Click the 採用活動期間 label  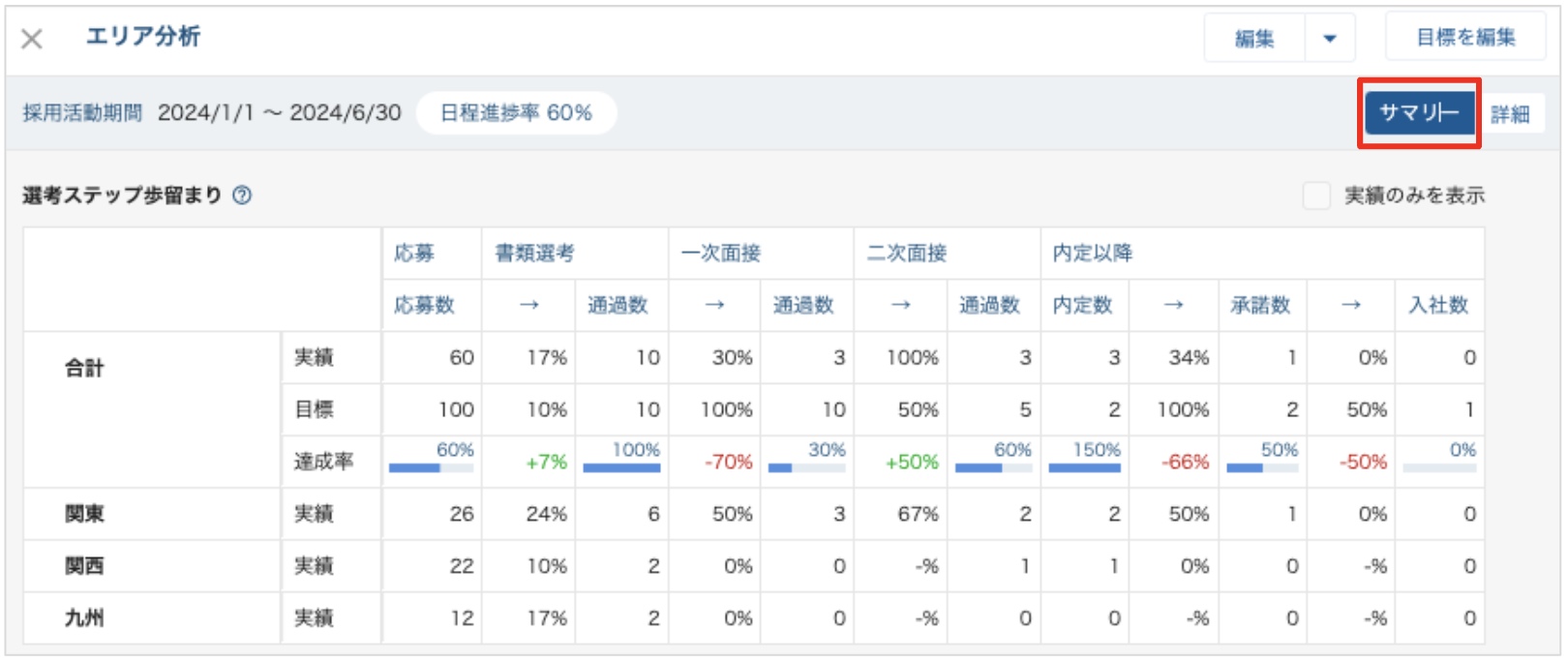(82, 113)
